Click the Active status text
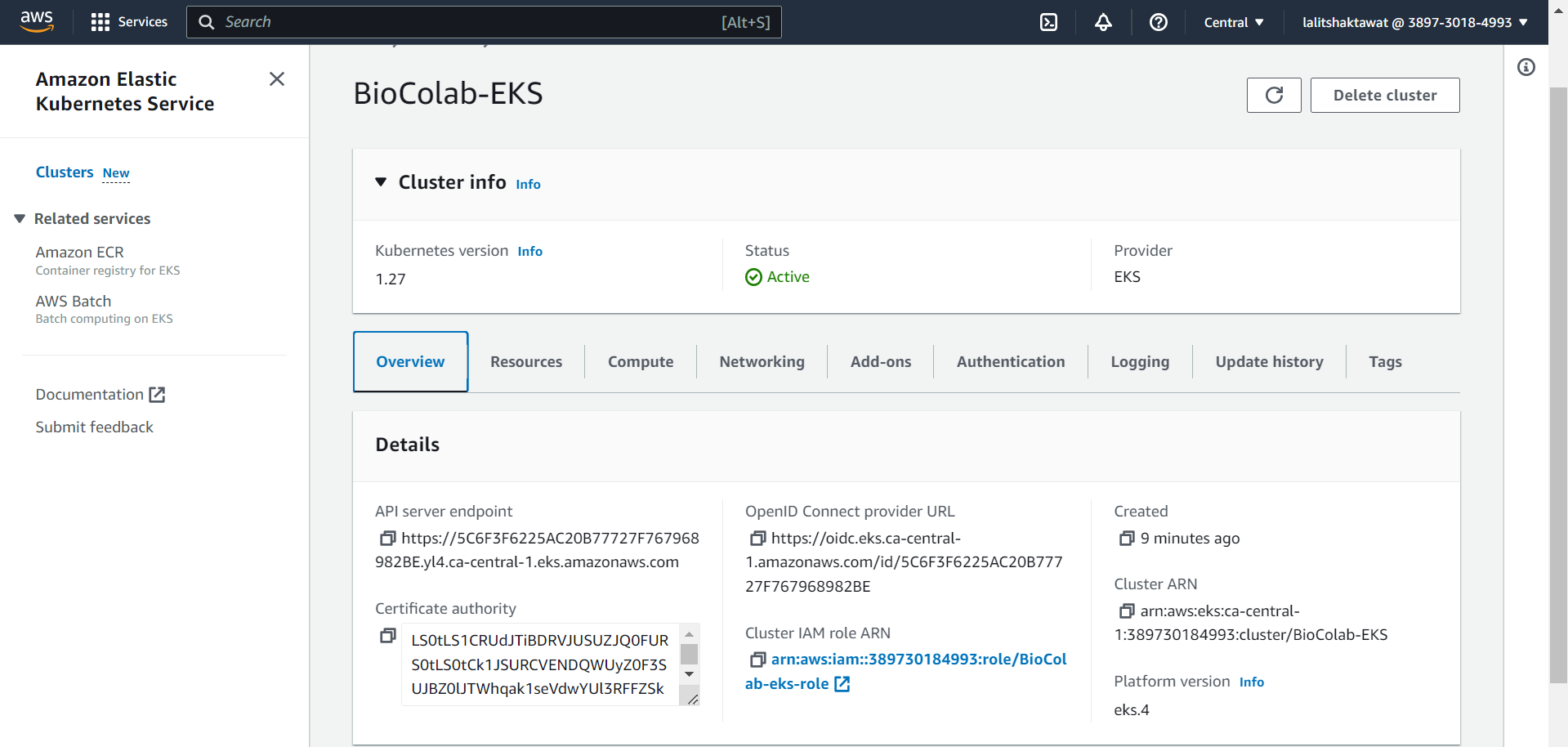Screen dimensions: 1568x747 (788, 277)
